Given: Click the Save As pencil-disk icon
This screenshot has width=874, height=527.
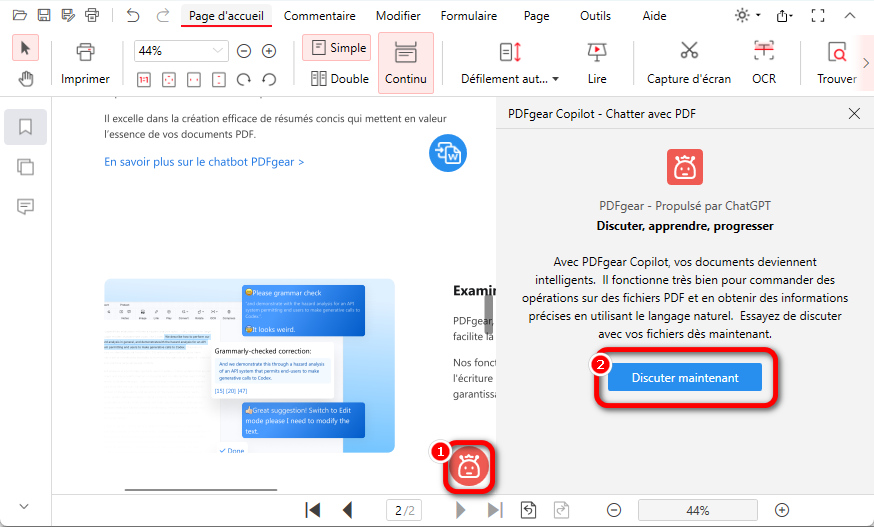Looking at the screenshot, I should 68,15.
